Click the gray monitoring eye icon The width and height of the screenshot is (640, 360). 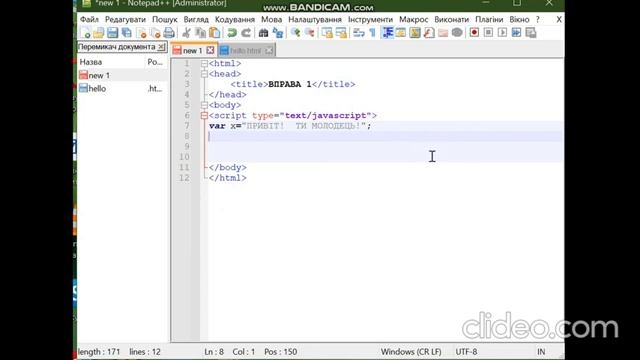(x=457, y=33)
